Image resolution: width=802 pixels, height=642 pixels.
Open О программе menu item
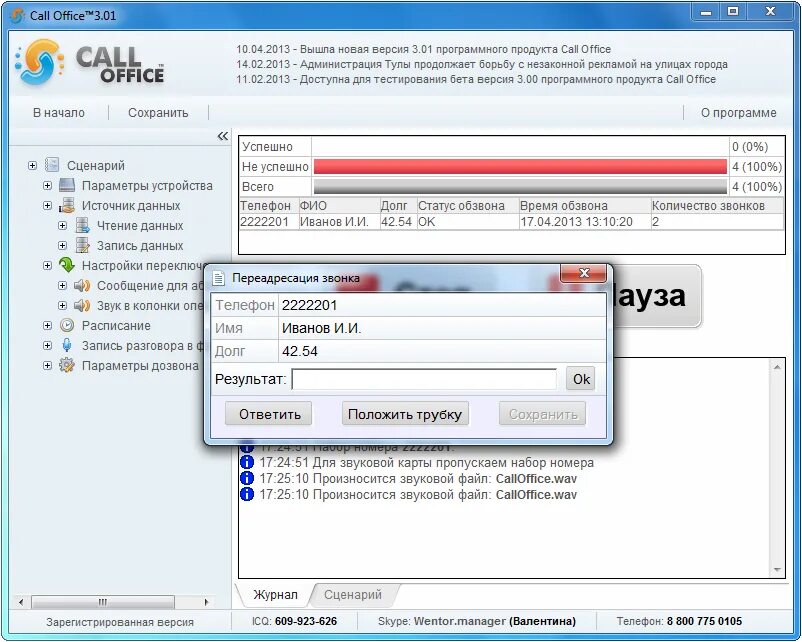[738, 113]
